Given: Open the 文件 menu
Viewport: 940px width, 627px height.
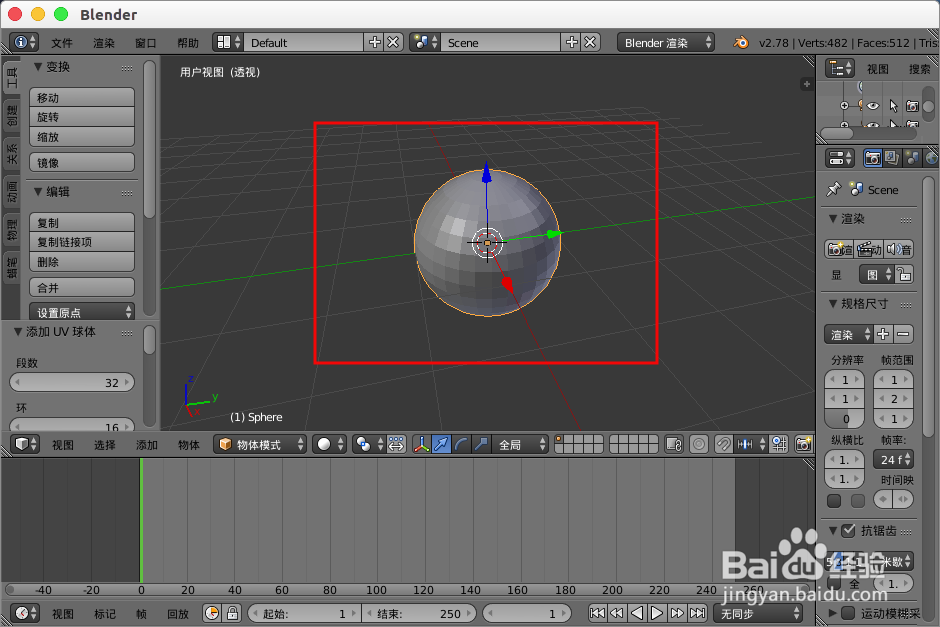Looking at the screenshot, I should coord(61,42).
